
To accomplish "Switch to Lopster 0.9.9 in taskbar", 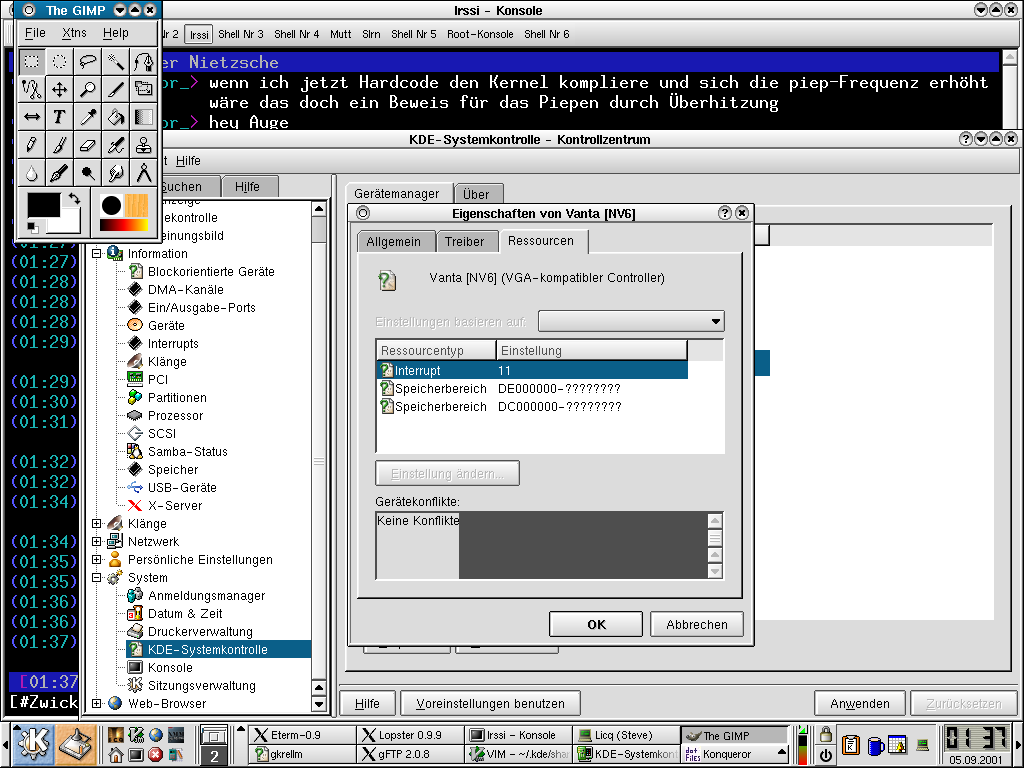I will click(x=410, y=735).
